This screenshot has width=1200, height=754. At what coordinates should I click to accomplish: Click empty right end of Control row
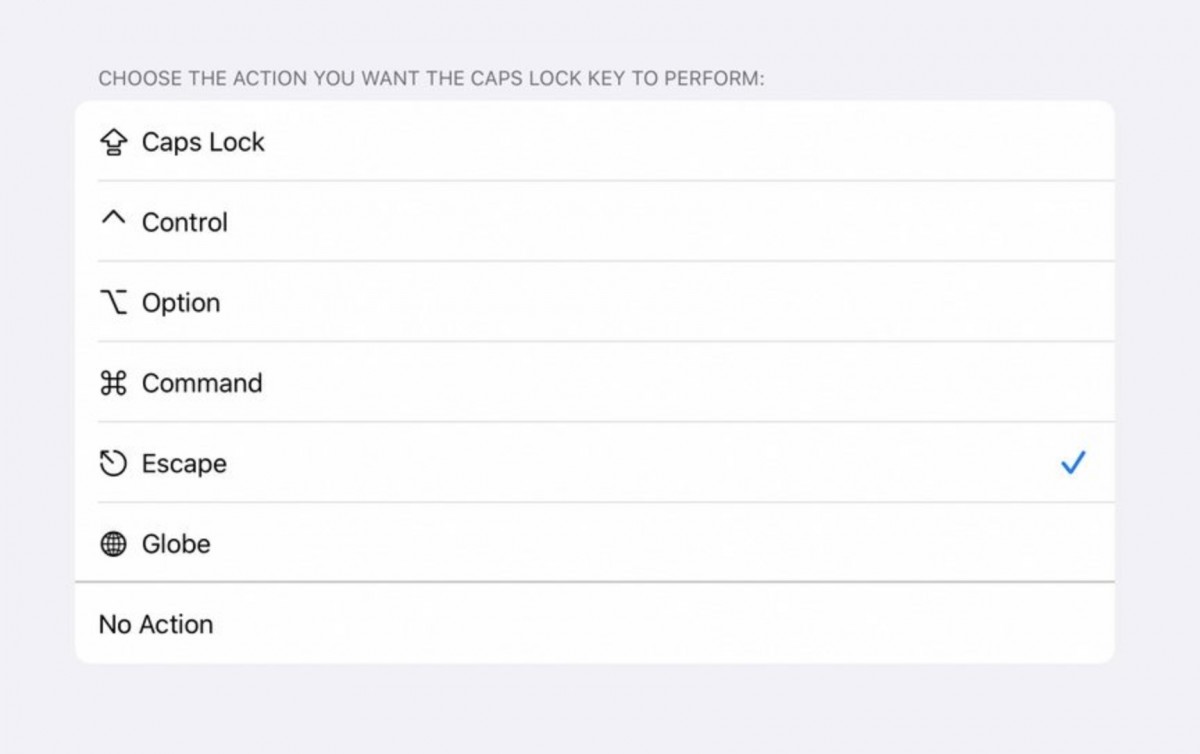tap(1000, 222)
